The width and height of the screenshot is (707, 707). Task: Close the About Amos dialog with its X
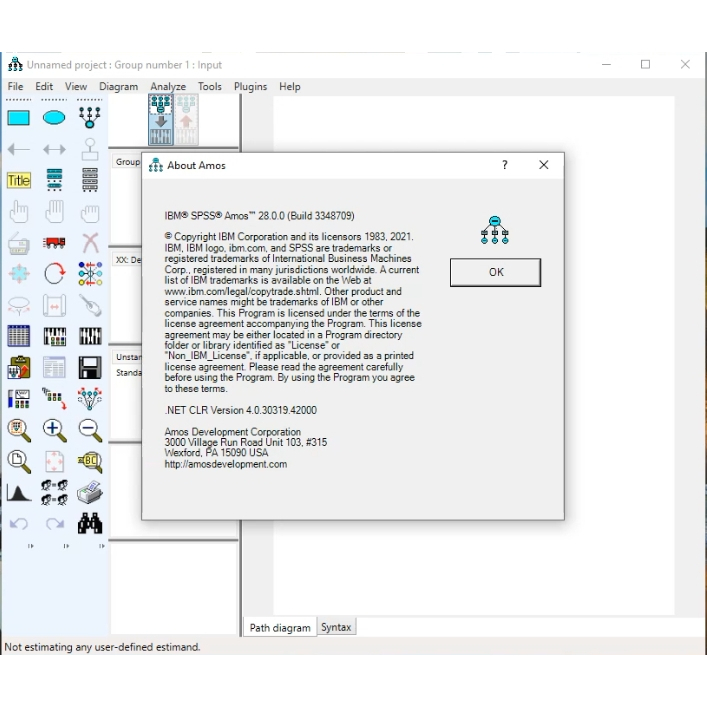(544, 165)
